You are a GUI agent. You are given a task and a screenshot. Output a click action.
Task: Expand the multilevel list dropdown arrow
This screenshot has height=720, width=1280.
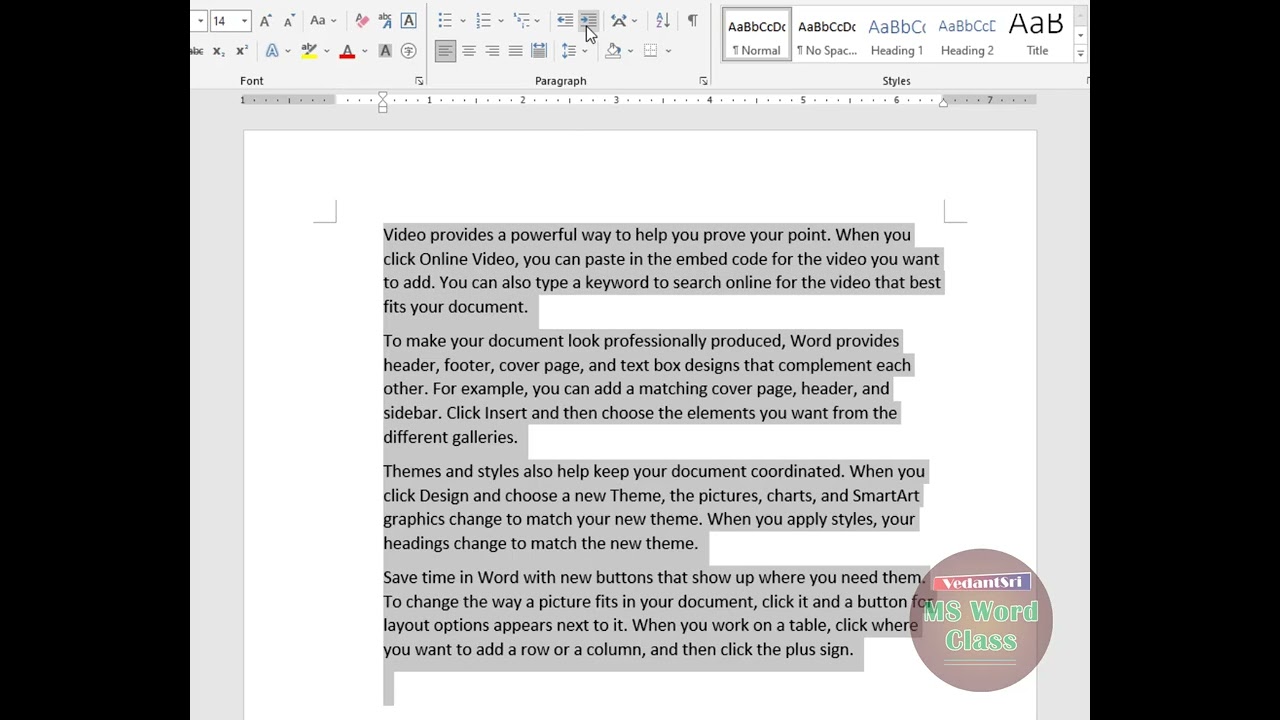pyautogui.click(x=537, y=20)
